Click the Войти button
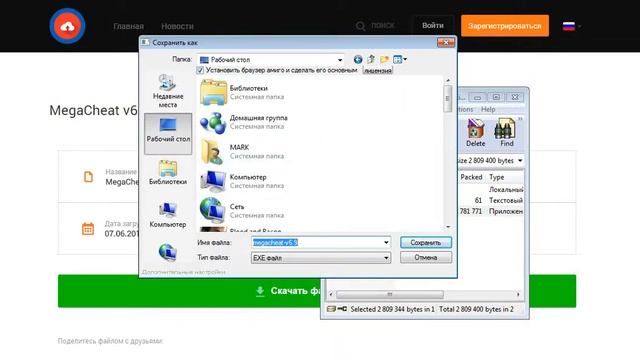Viewport: 640px width, 360px height. pyautogui.click(x=433, y=25)
